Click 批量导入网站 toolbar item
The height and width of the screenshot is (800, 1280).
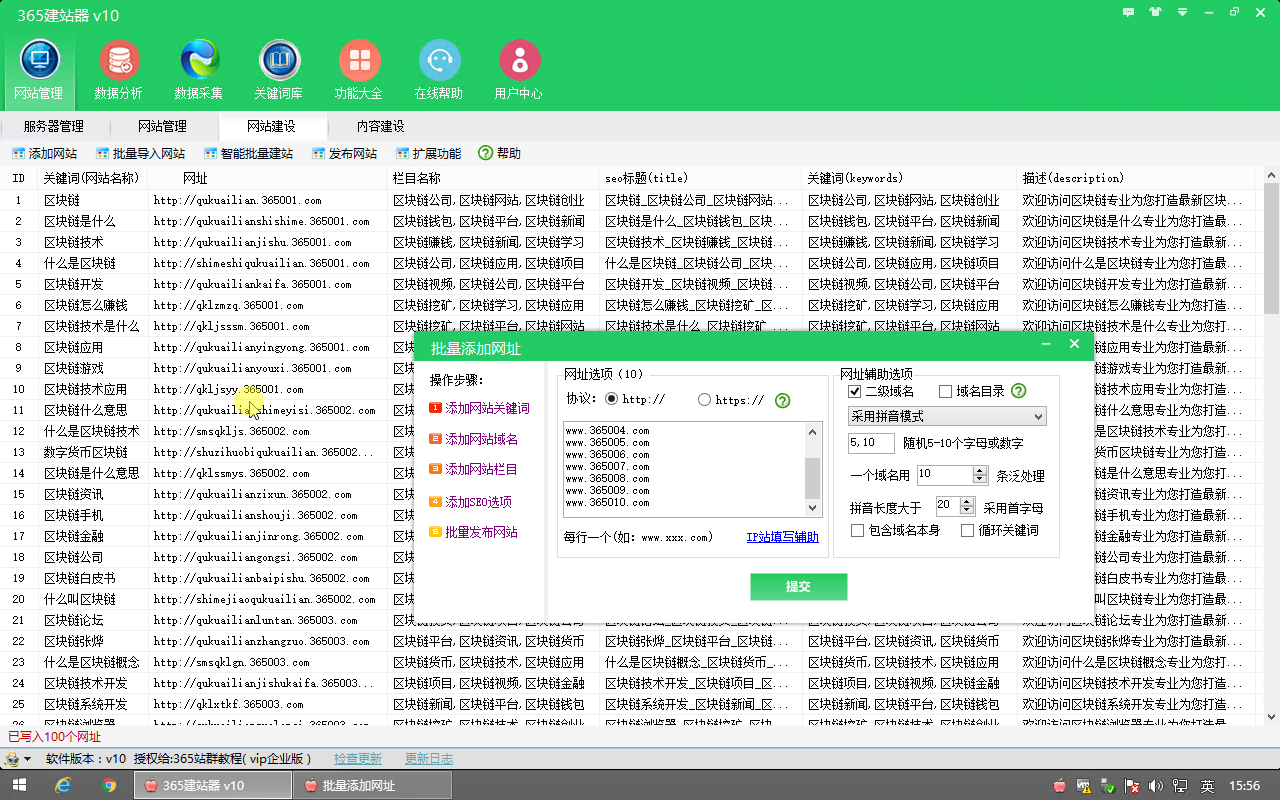[141, 154]
